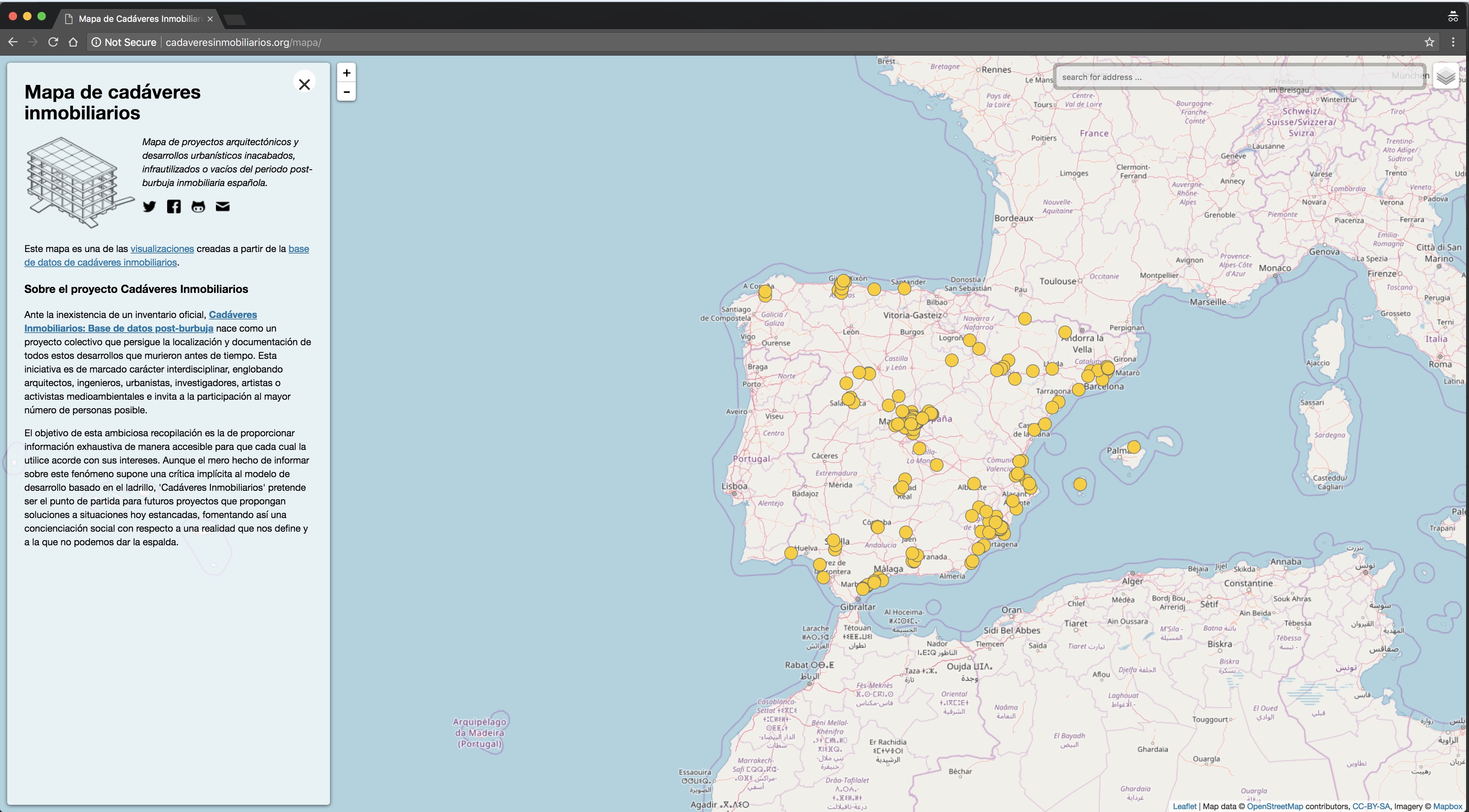Image resolution: width=1469 pixels, height=812 pixels.
Task: Select the yellow marker near Tarragona
Action: point(1078,389)
